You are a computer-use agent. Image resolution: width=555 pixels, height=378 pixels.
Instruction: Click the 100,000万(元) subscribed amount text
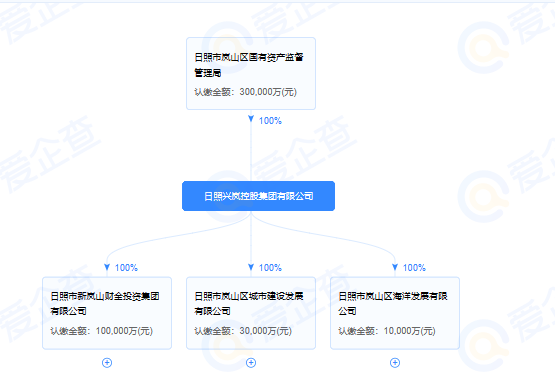[124, 331]
